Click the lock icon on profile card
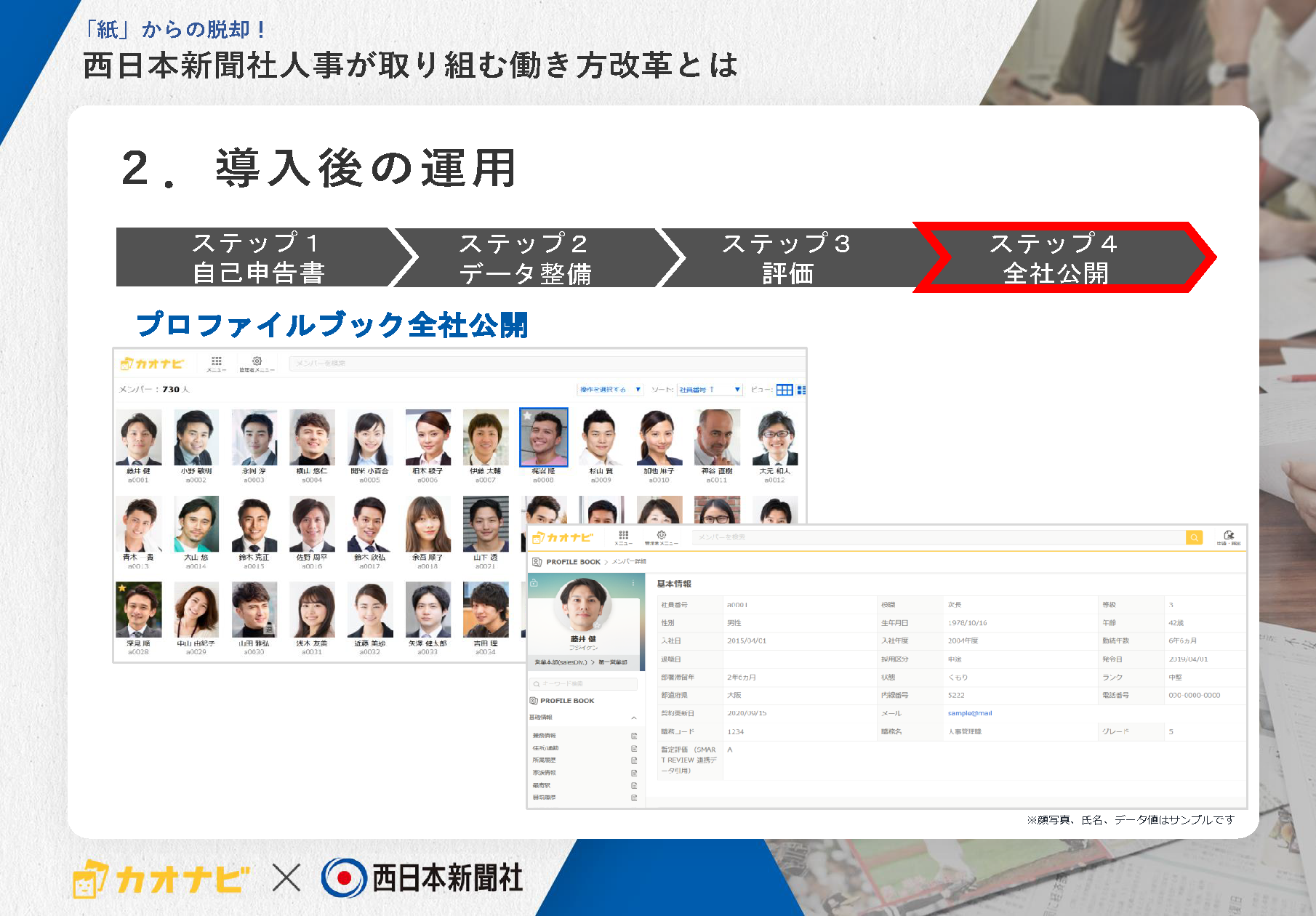 coord(534,582)
